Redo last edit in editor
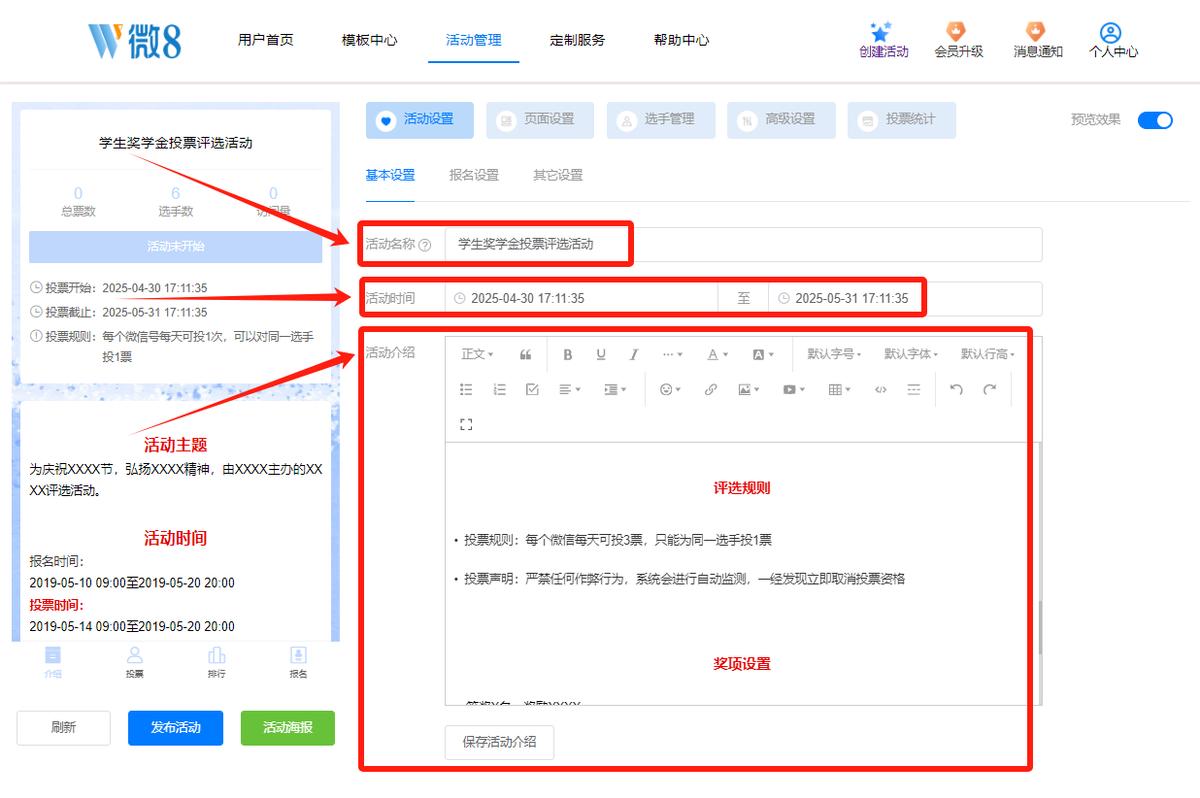This screenshot has height=798, width=1200. click(x=989, y=390)
